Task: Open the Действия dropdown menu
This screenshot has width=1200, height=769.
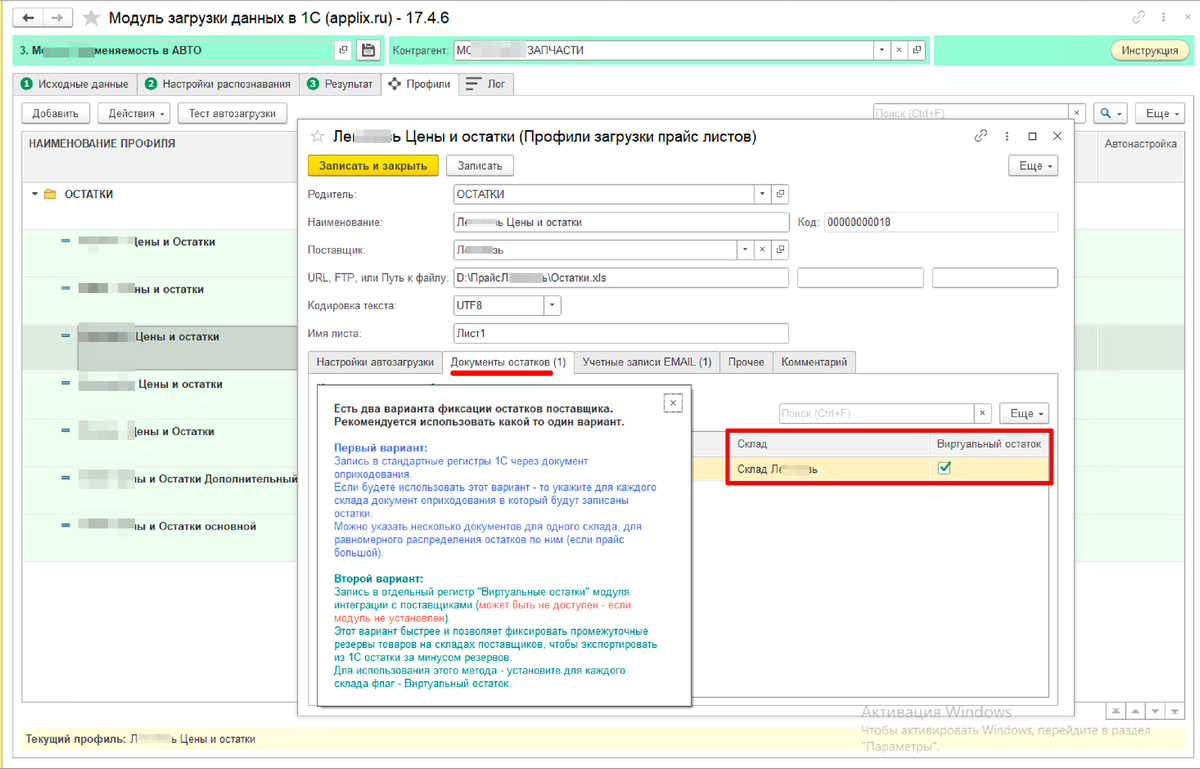Action: point(134,113)
